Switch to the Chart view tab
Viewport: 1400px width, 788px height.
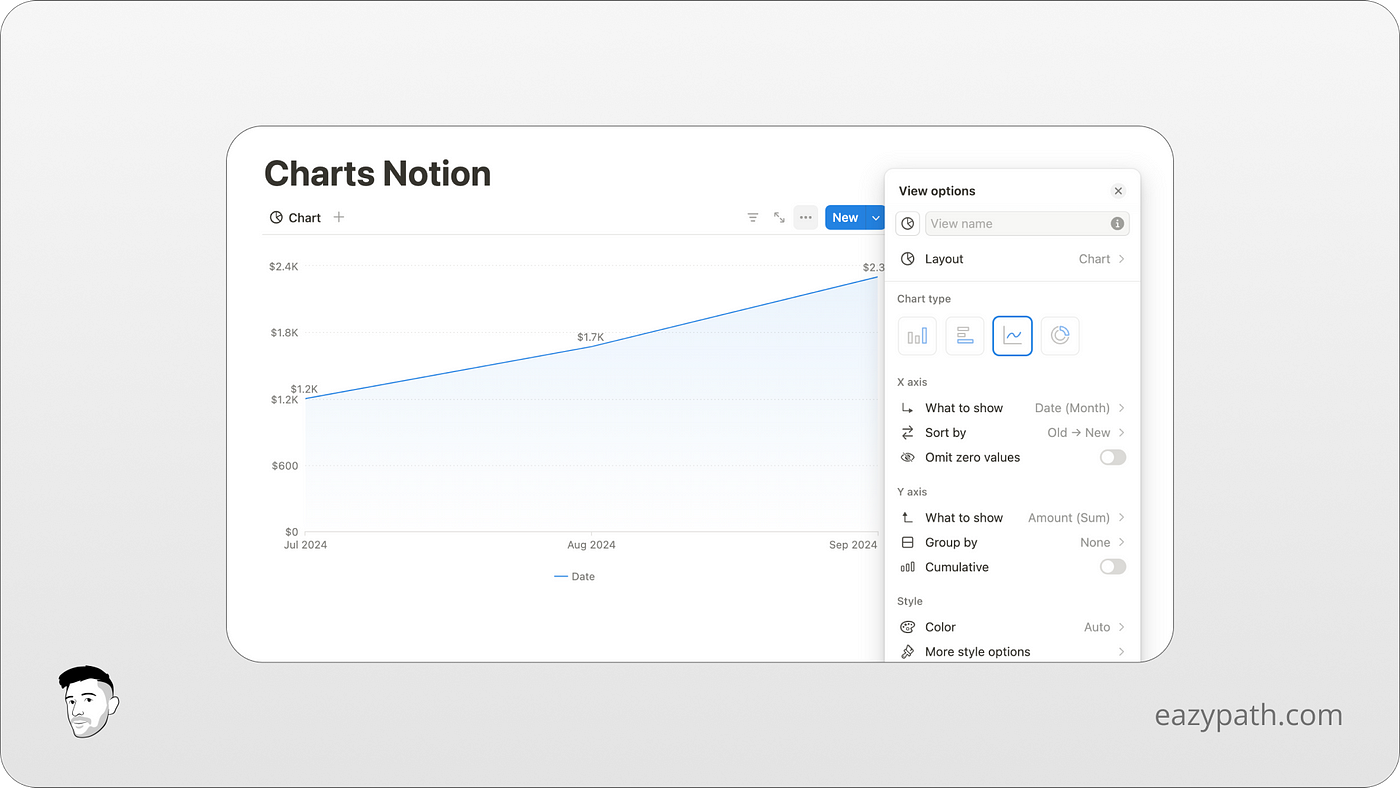(296, 217)
